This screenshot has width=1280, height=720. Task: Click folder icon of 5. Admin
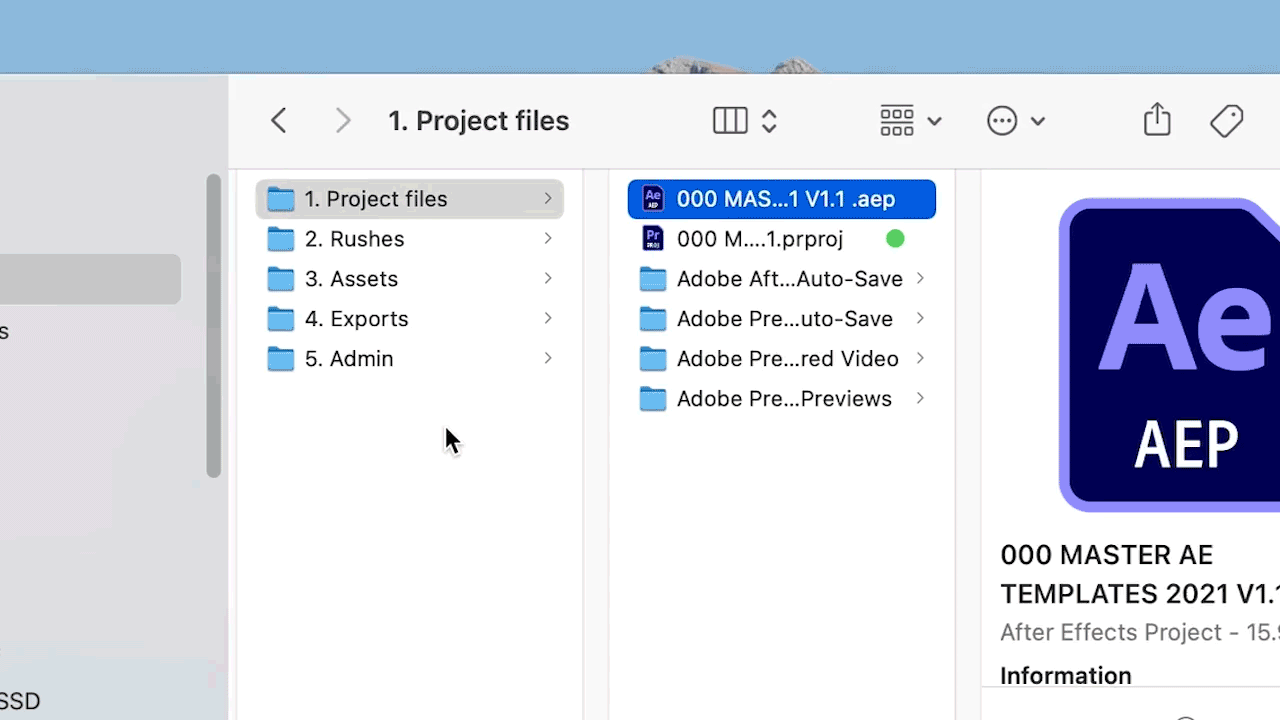click(281, 359)
